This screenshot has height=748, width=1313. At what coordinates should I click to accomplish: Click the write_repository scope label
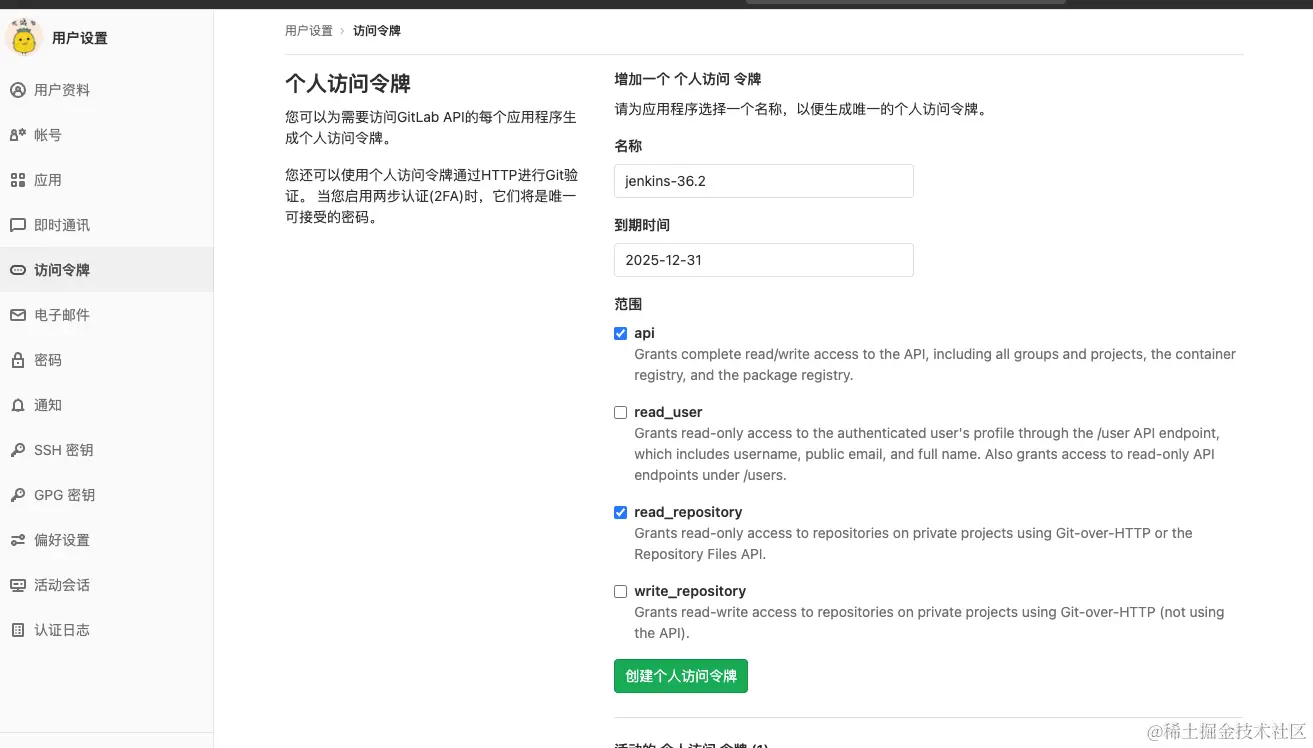[690, 591]
